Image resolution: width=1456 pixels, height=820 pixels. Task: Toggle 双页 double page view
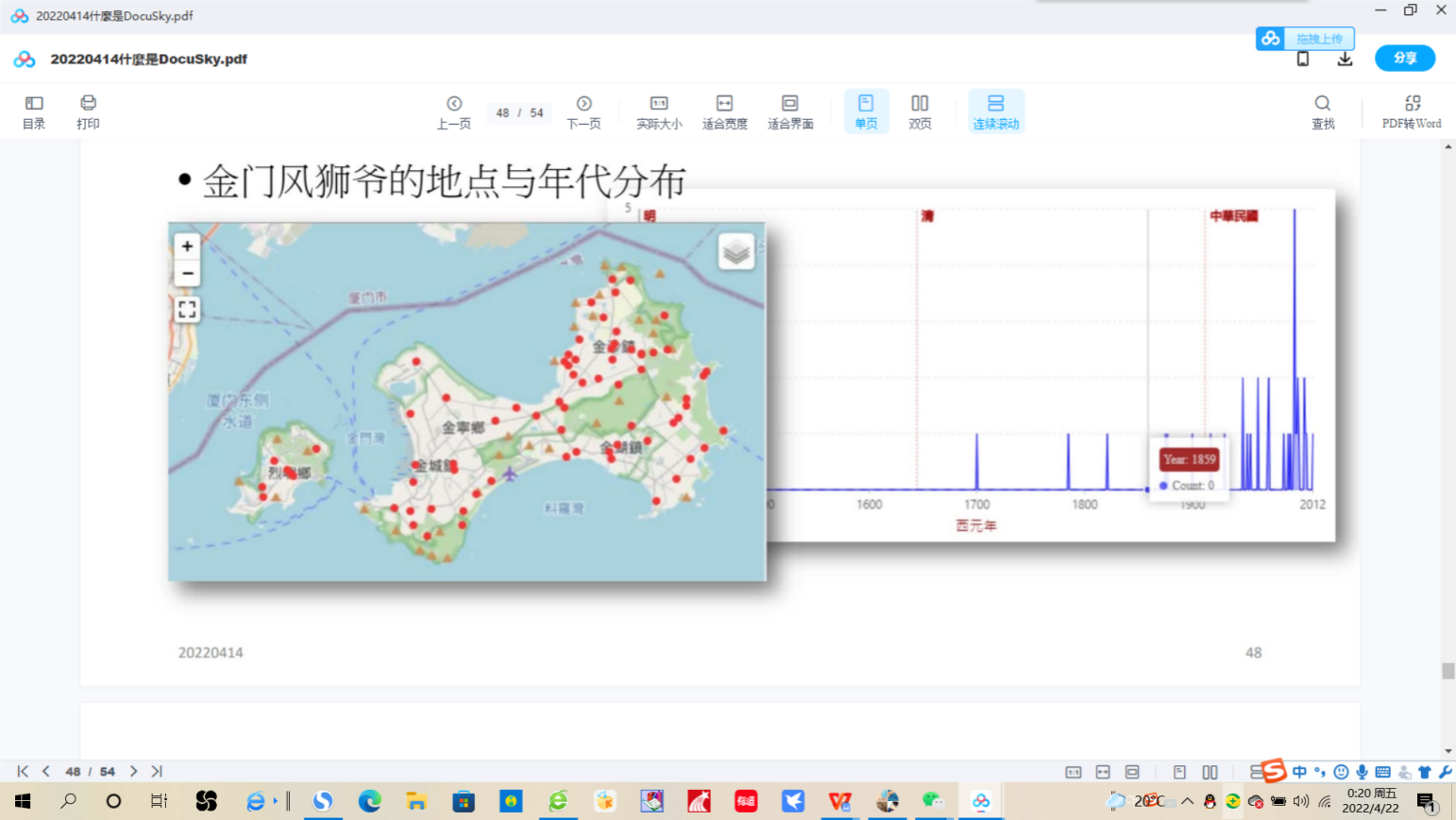click(920, 111)
